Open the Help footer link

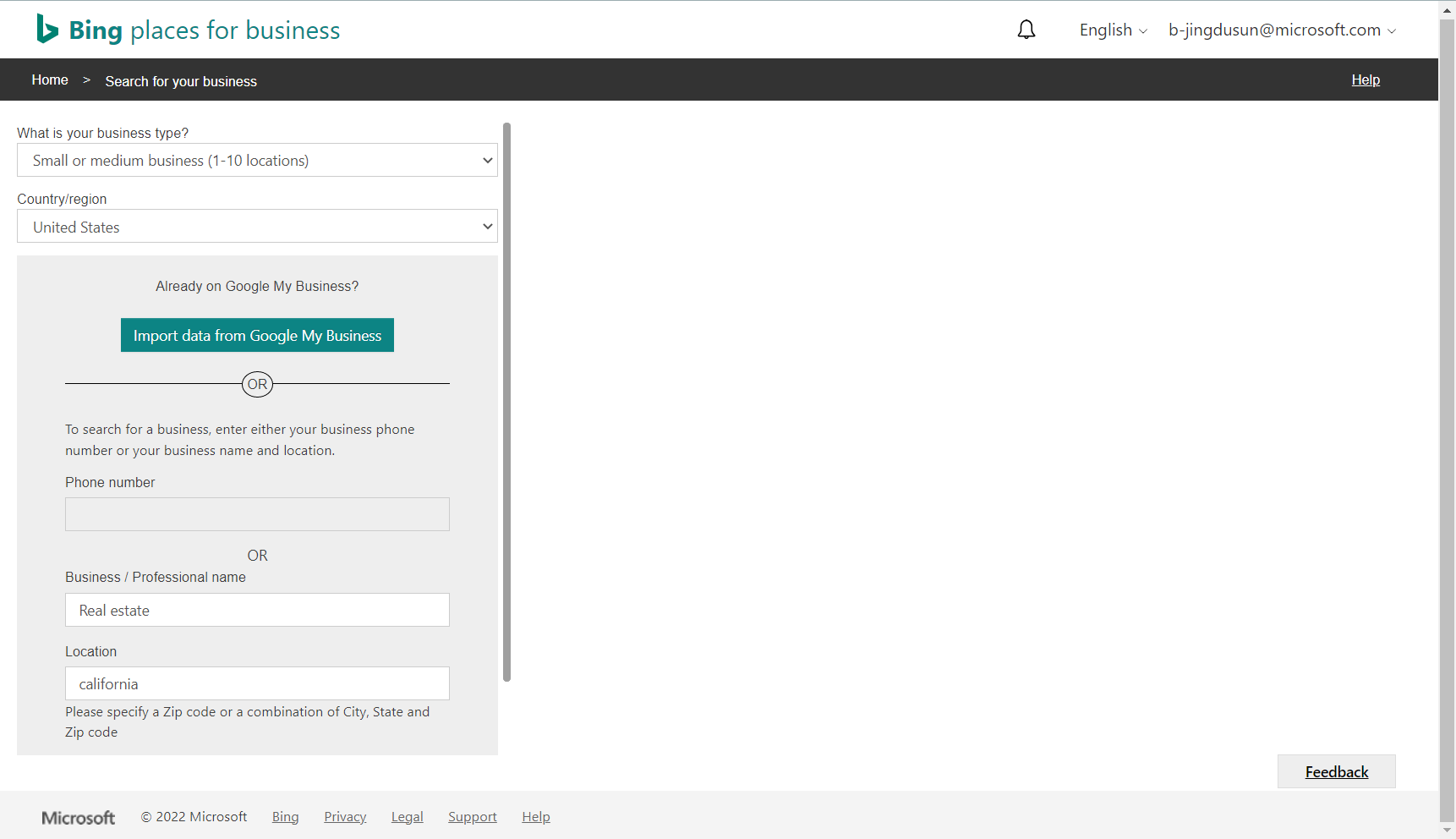tap(536, 817)
